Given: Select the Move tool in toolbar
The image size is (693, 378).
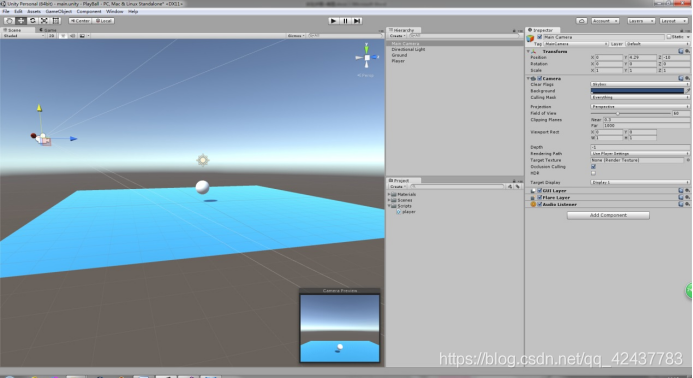Looking at the screenshot, I should tap(21, 21).
